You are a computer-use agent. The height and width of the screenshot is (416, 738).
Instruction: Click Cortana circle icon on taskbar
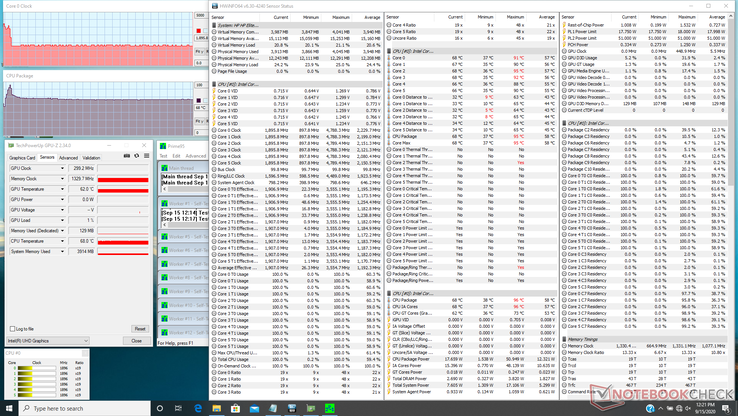click(x=160, y=408)
